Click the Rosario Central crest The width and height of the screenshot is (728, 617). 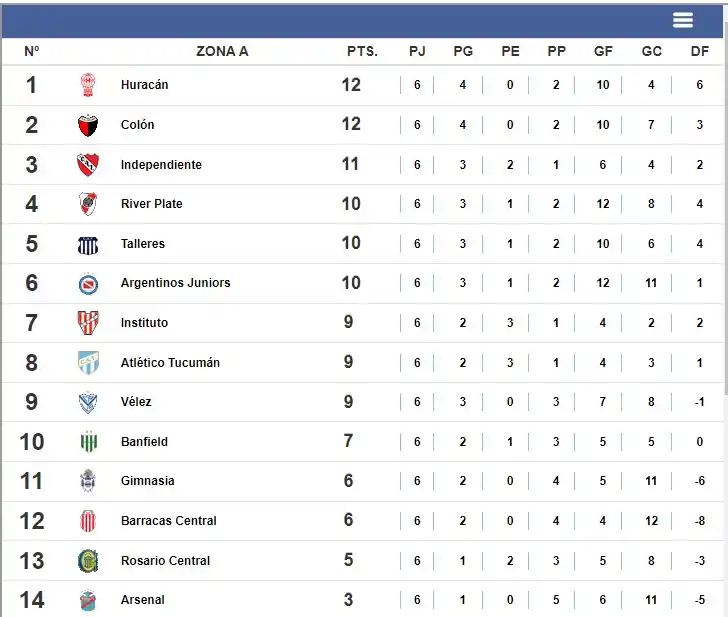pyautogui.click(x=88, y=561)
